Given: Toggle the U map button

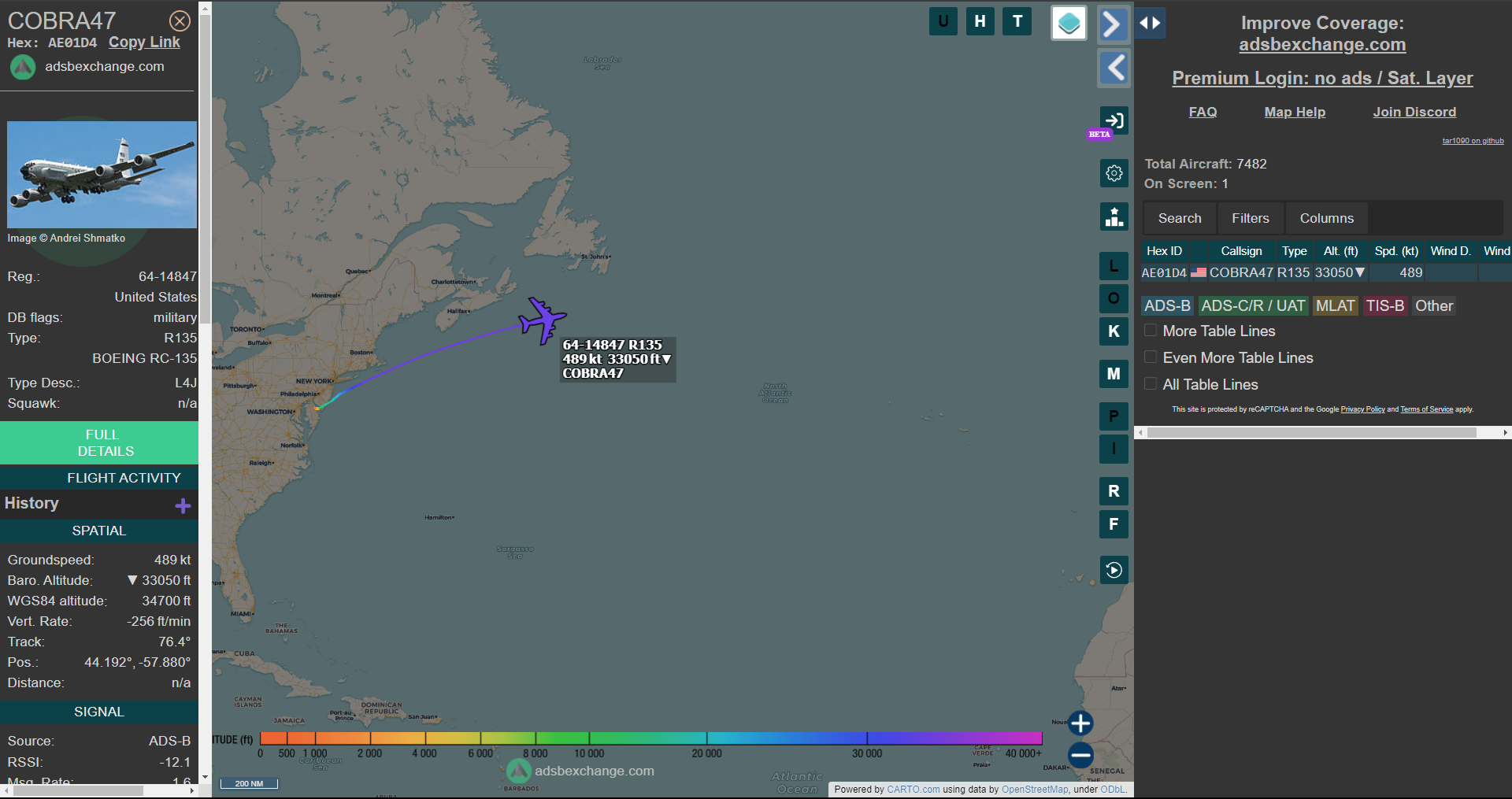Looking at the screenshot, I should point(943,21).
